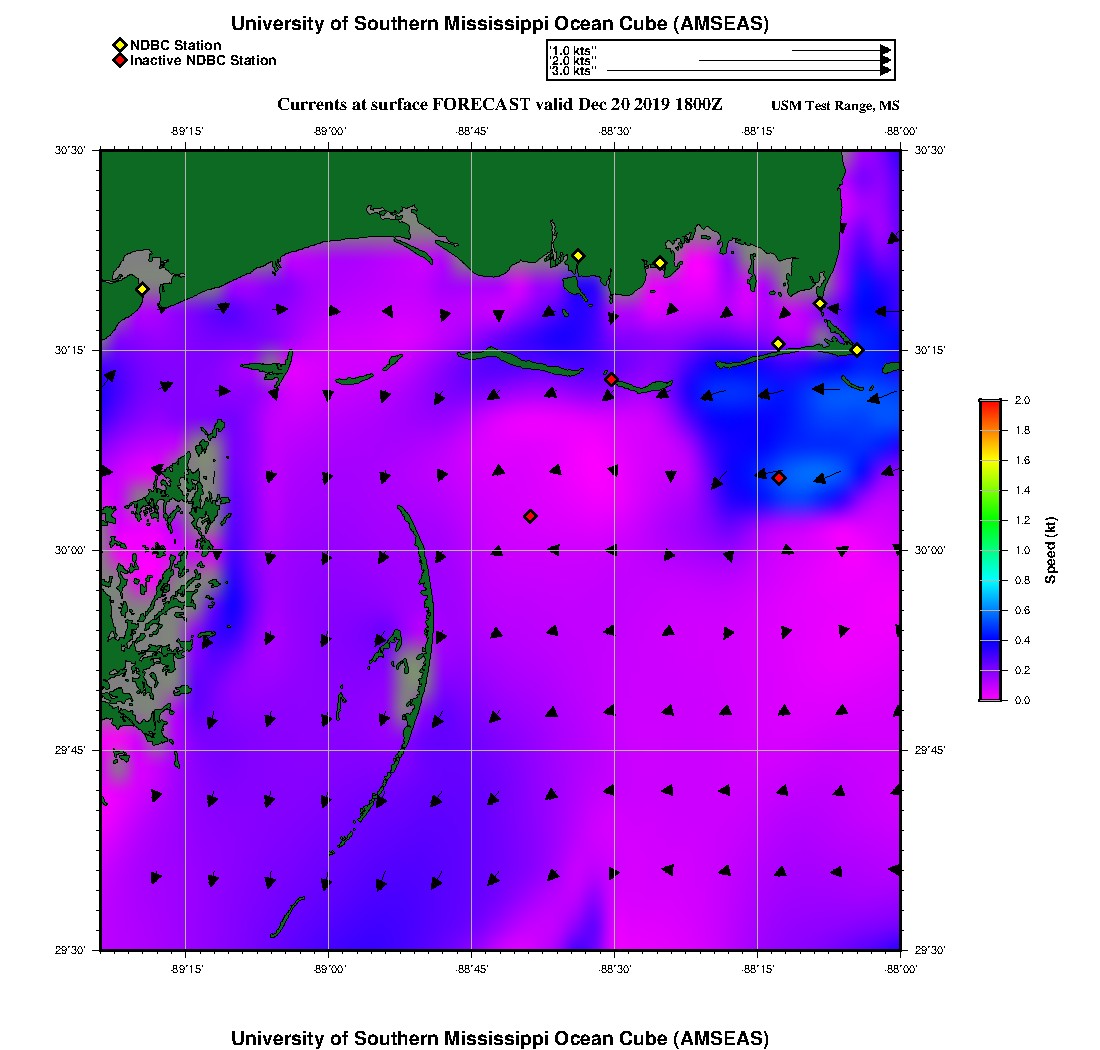Click the 'Inactive NDBC Station' legend text
Viewport: 1100px width, 1050px height.
coord(203,60)
